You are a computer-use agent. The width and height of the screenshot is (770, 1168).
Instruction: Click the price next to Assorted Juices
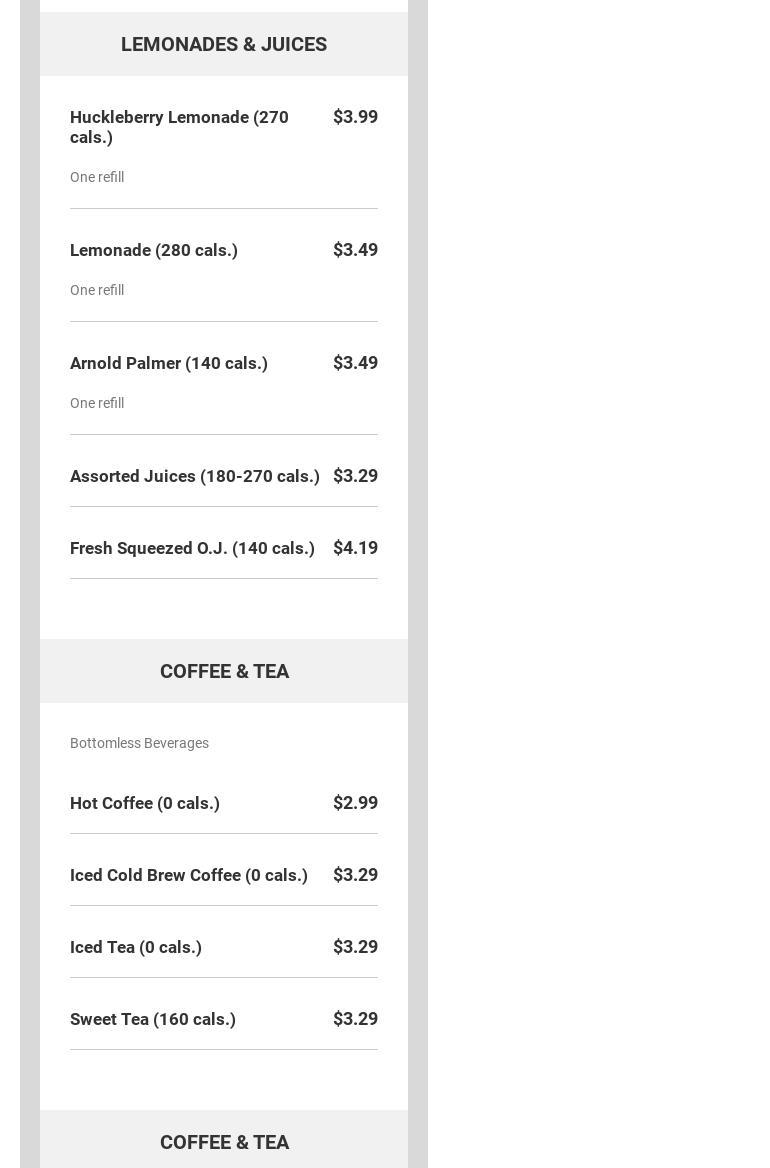tap(355, 476)
